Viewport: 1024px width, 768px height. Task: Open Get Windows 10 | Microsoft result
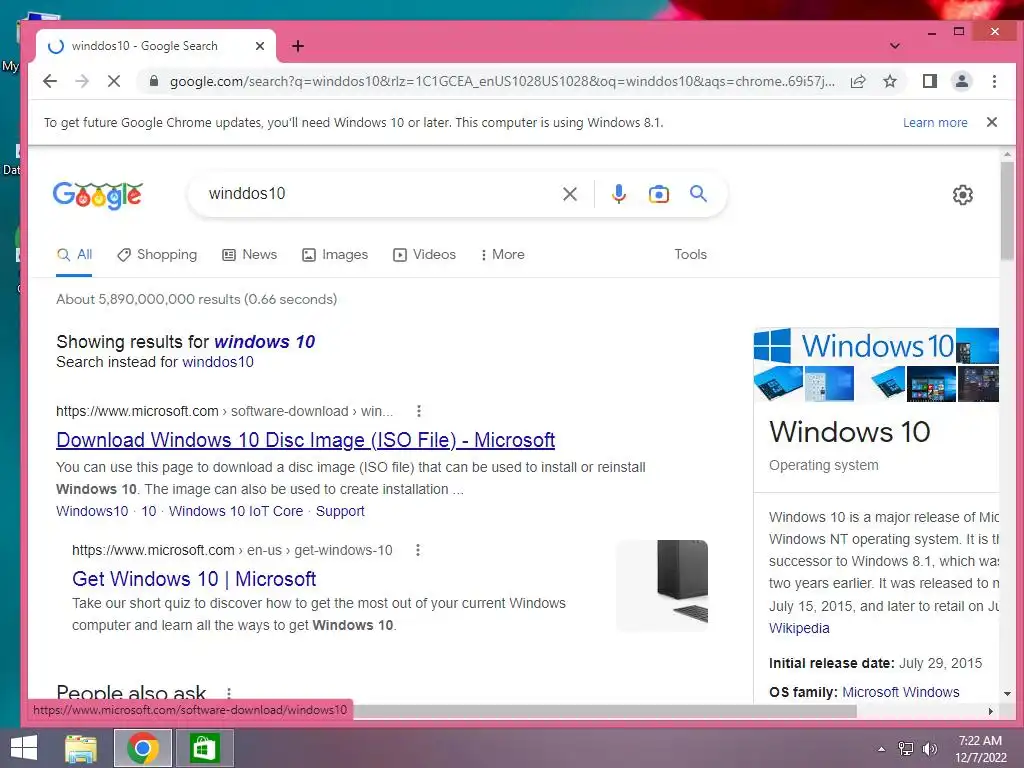click(194, 579)
